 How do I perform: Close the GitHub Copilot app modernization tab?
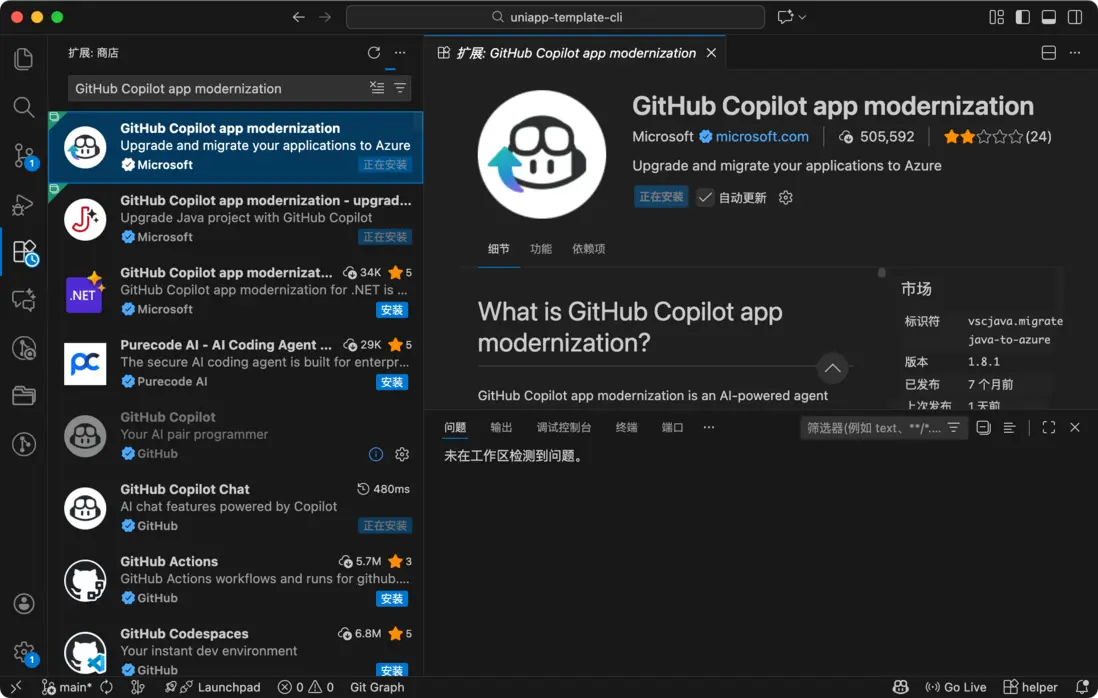coord(711,53)
